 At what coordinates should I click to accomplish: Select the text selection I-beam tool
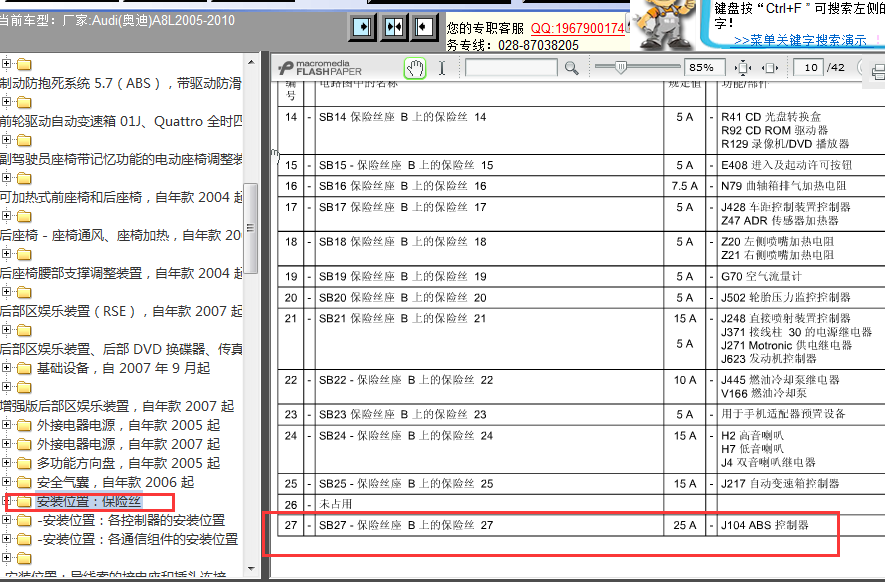[442, 68]
